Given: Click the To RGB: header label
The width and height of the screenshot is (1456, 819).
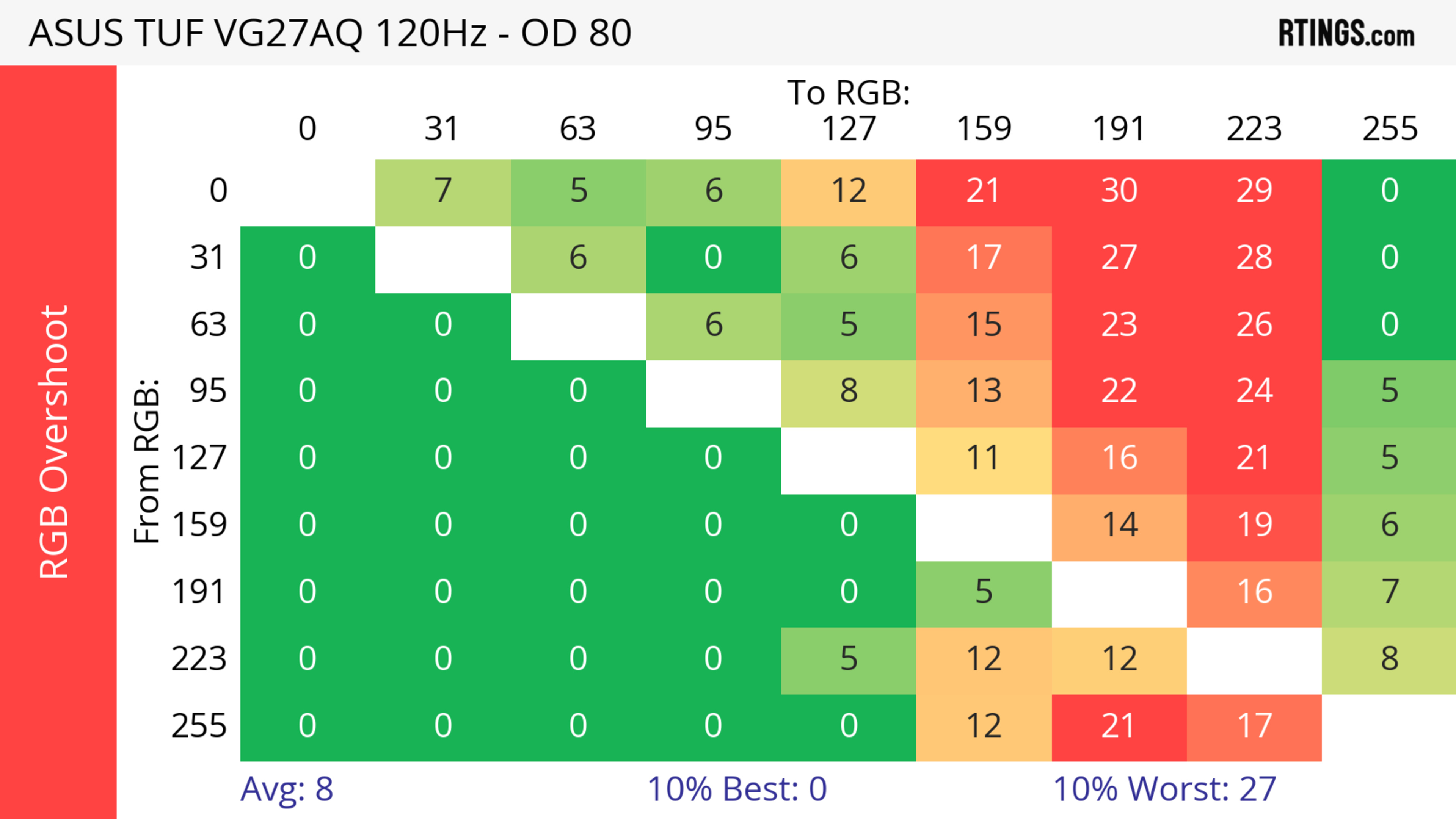Looking at the screenshot, I should coord(849,92).
